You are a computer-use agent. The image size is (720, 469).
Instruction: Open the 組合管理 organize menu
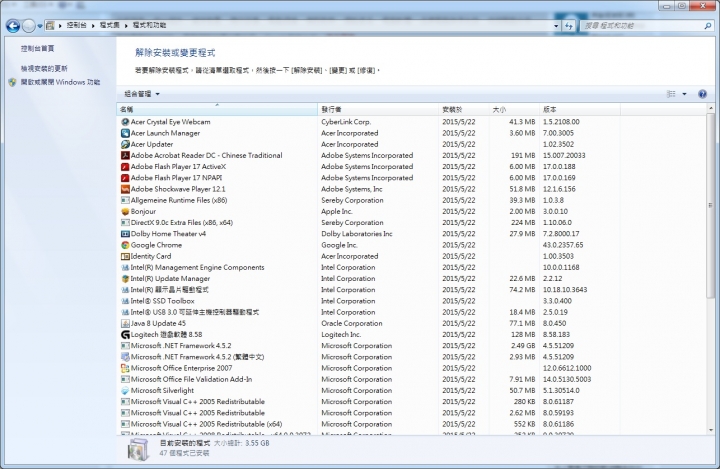coord(142,94)
